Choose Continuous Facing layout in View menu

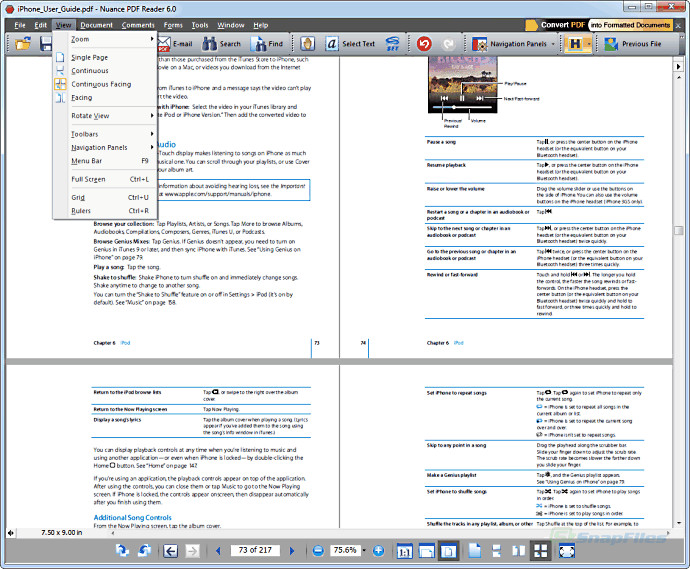coord(105,84)
